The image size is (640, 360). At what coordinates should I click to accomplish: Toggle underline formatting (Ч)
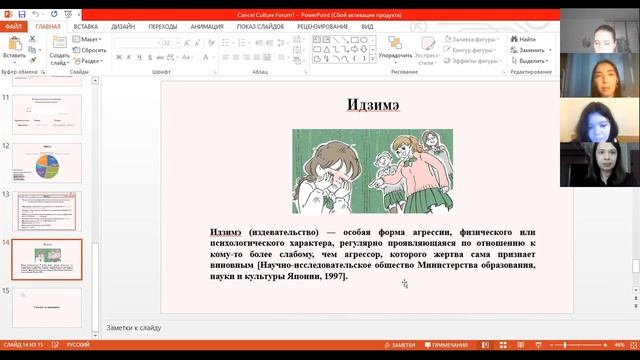(139, 58)
